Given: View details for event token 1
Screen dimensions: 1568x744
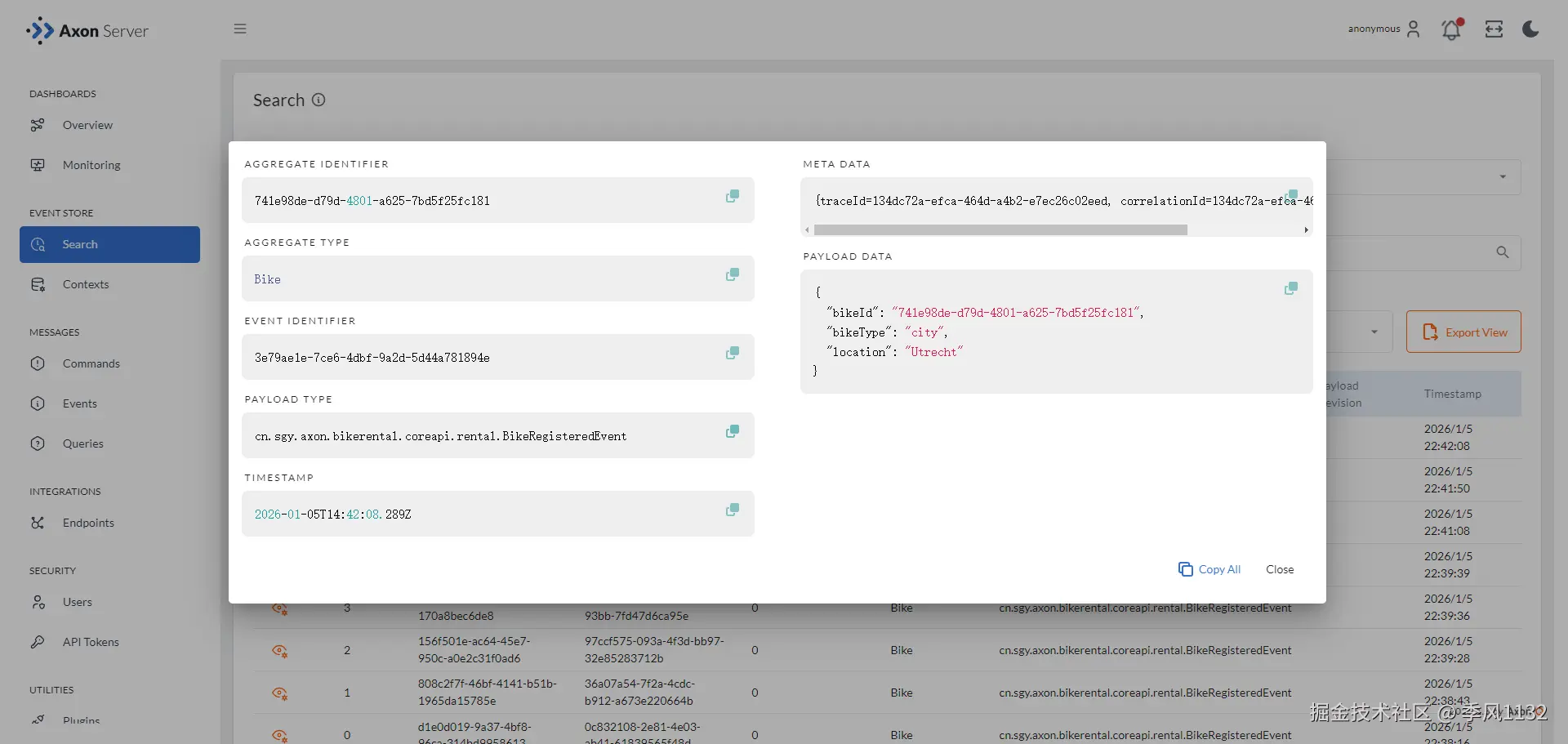Looking at the screenshot, I should [x=279, y=693].
